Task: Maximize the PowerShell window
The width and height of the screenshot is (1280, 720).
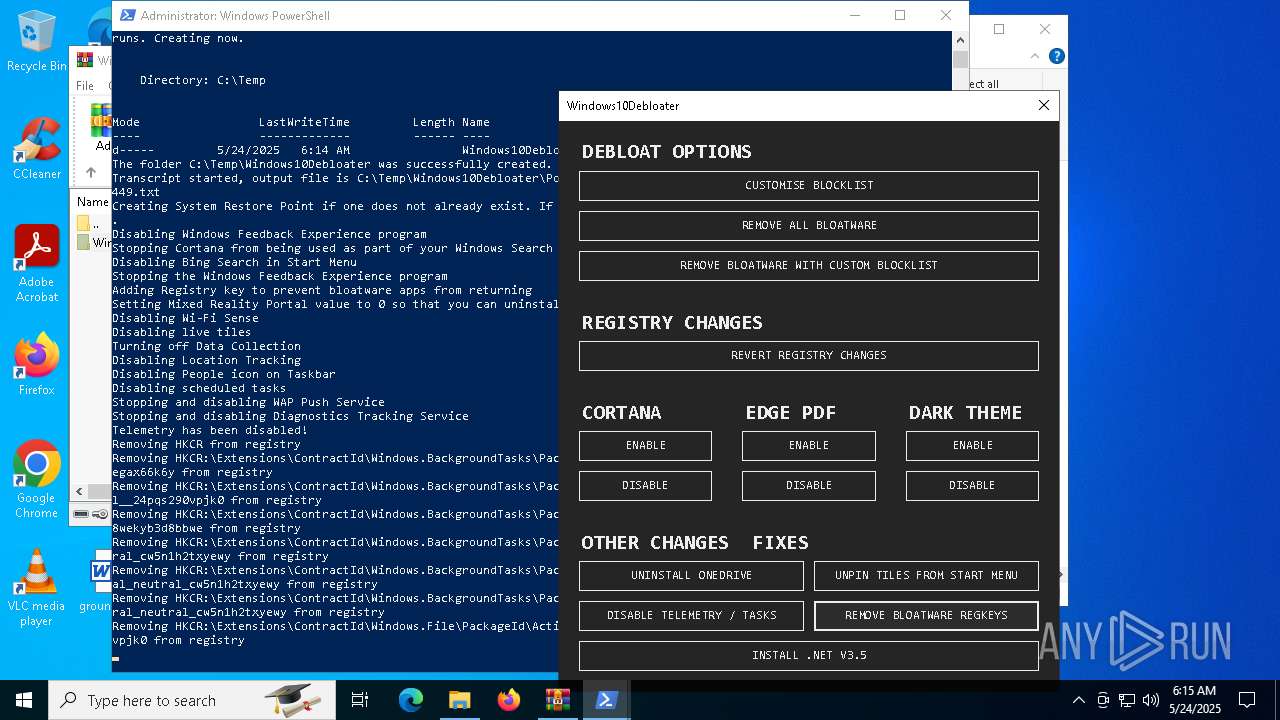Action: (900, 15)
